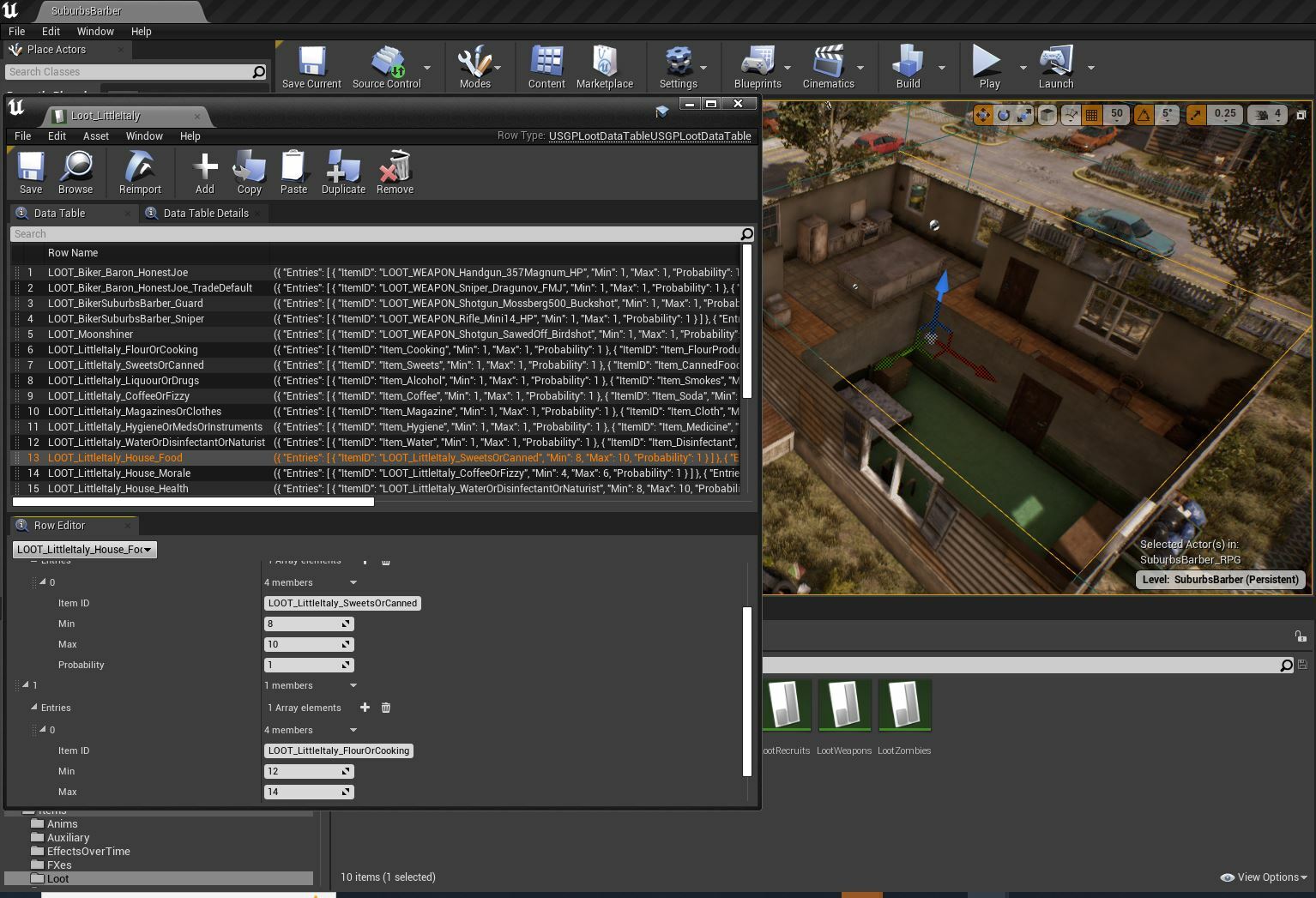
Task: Click the Search Classes field
Action: (136, 72)
